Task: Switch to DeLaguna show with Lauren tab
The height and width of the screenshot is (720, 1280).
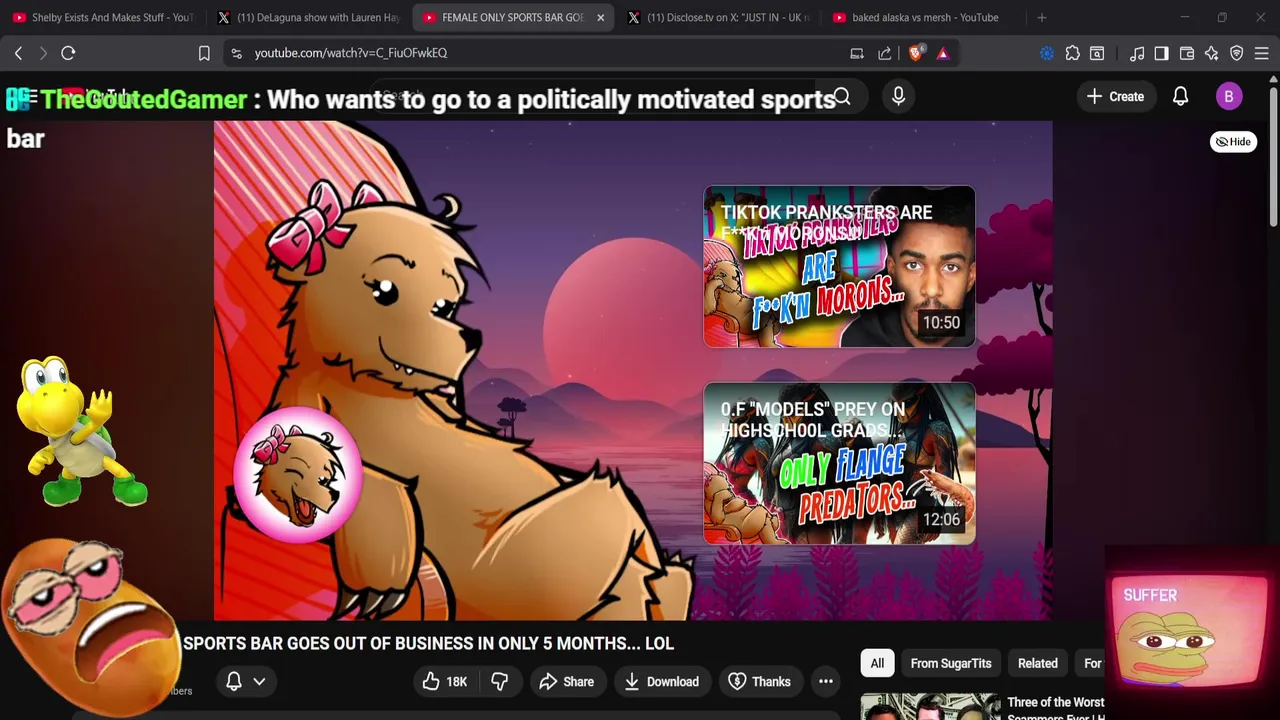Action: 307,17
